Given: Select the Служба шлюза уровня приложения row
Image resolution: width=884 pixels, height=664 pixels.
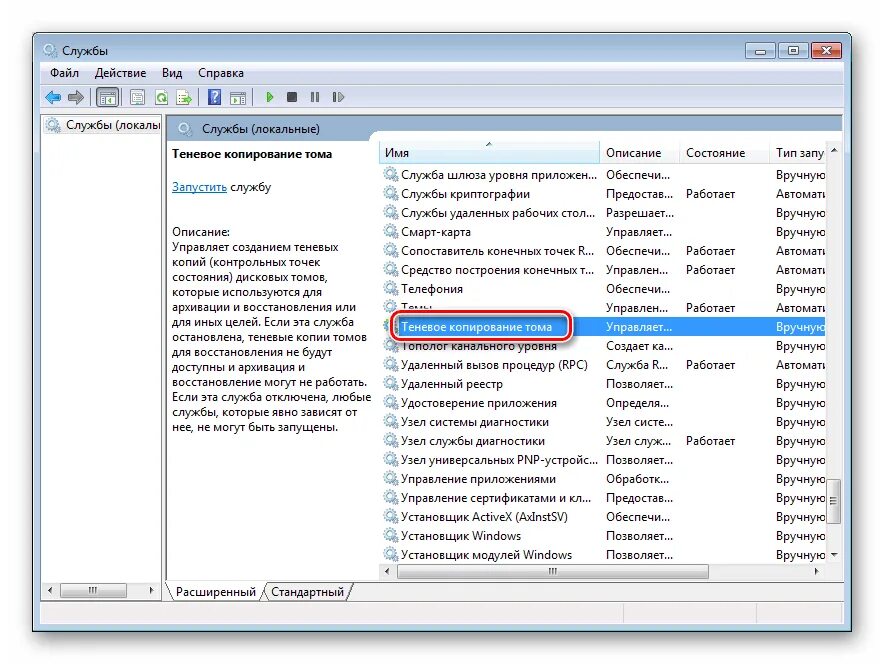Looking at the screenshot, I should click(603, 175).
